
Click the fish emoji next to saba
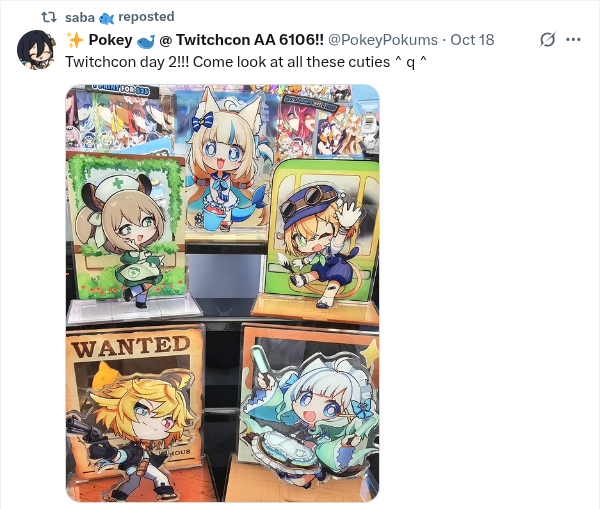click(106, 18)
